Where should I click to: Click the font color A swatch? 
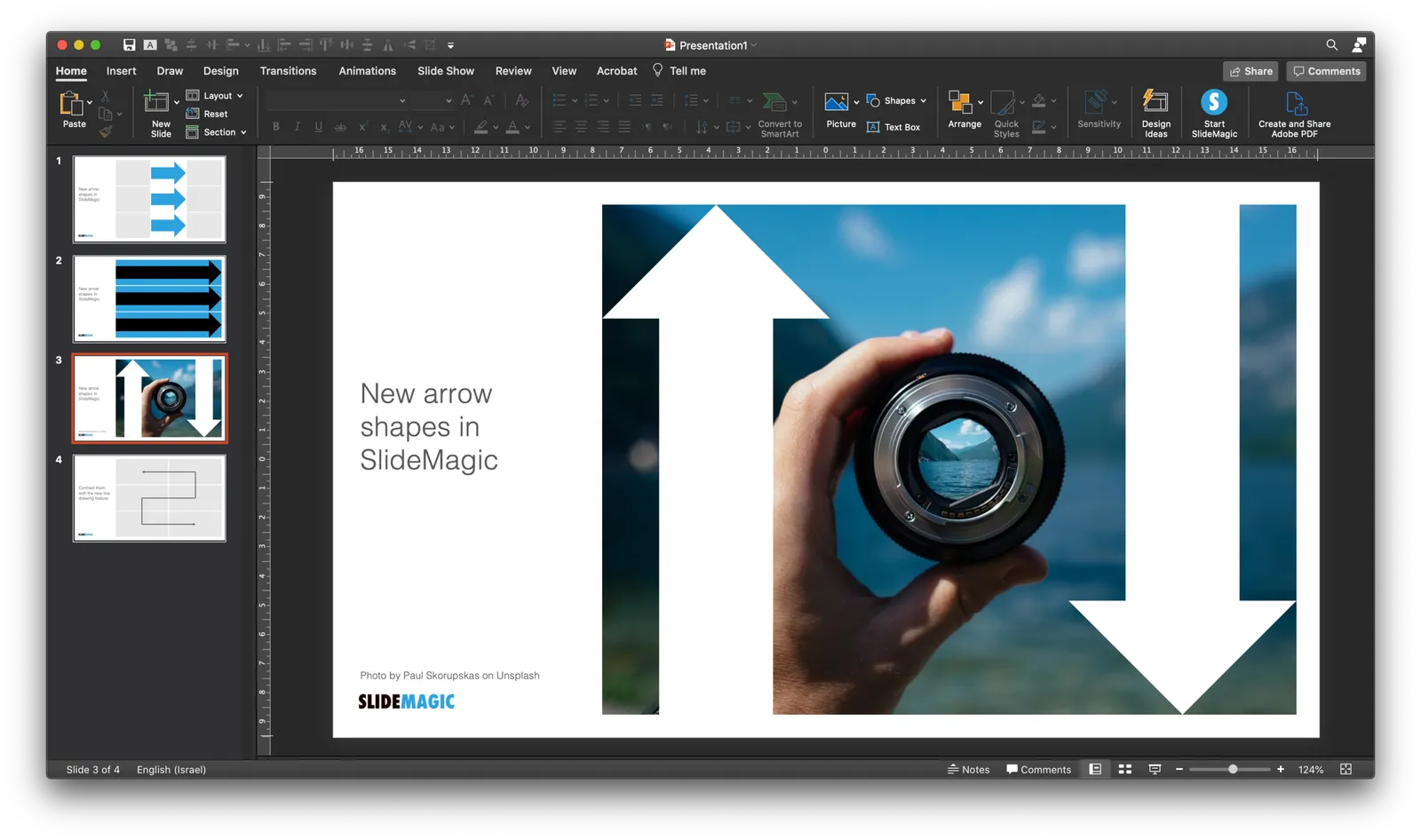coord(512,127)
